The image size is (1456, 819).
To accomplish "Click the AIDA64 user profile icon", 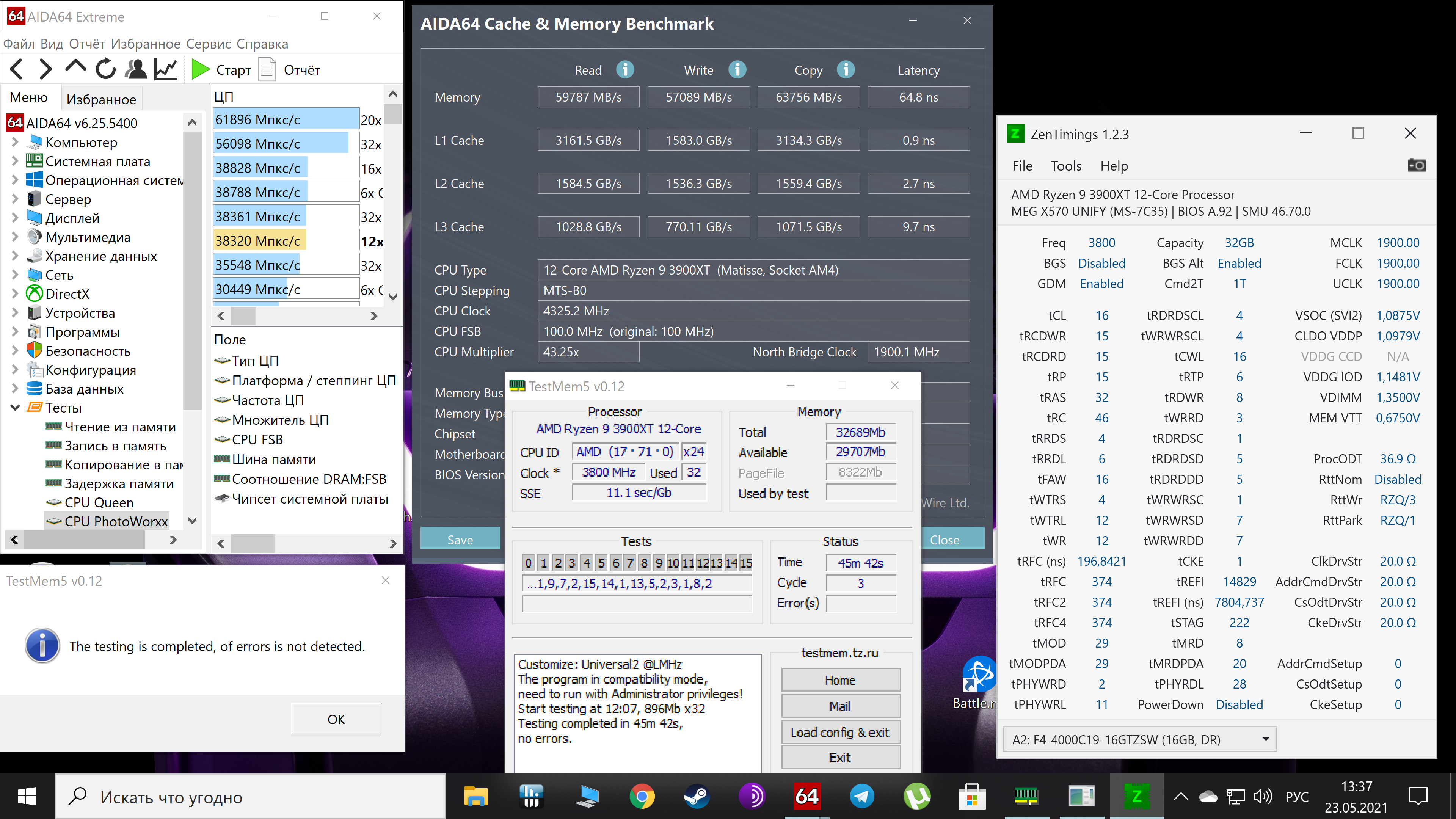I will pos(136,69).
